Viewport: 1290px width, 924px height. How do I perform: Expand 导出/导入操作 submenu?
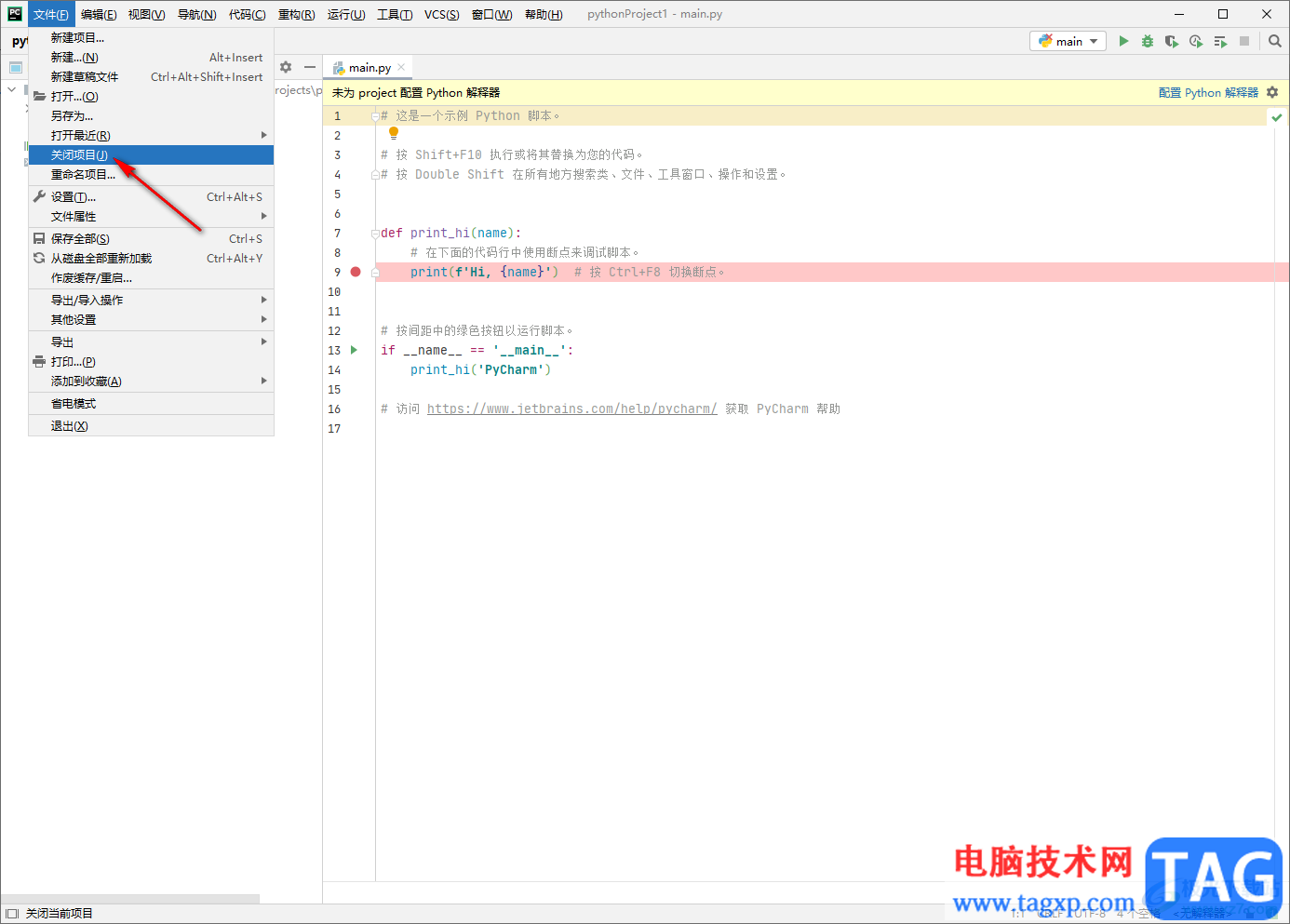pos(151,300)
